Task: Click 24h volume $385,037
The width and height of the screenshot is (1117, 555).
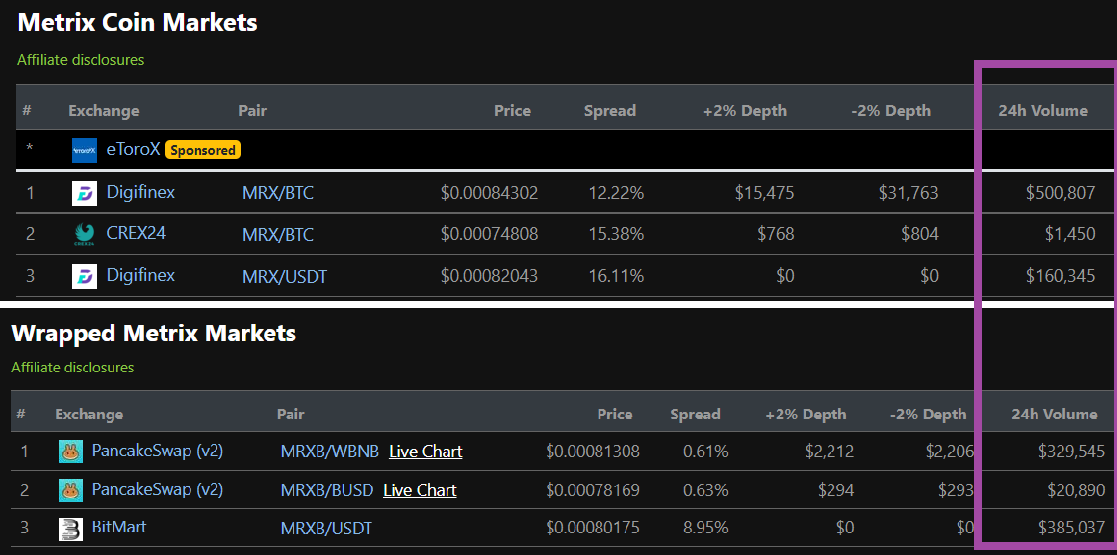Action: click(1071, 529)
